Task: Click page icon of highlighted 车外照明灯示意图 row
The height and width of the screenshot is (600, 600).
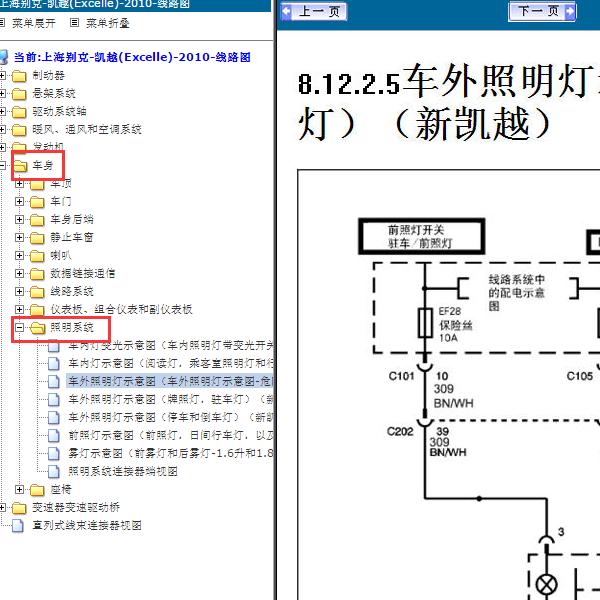Action: 54,381
